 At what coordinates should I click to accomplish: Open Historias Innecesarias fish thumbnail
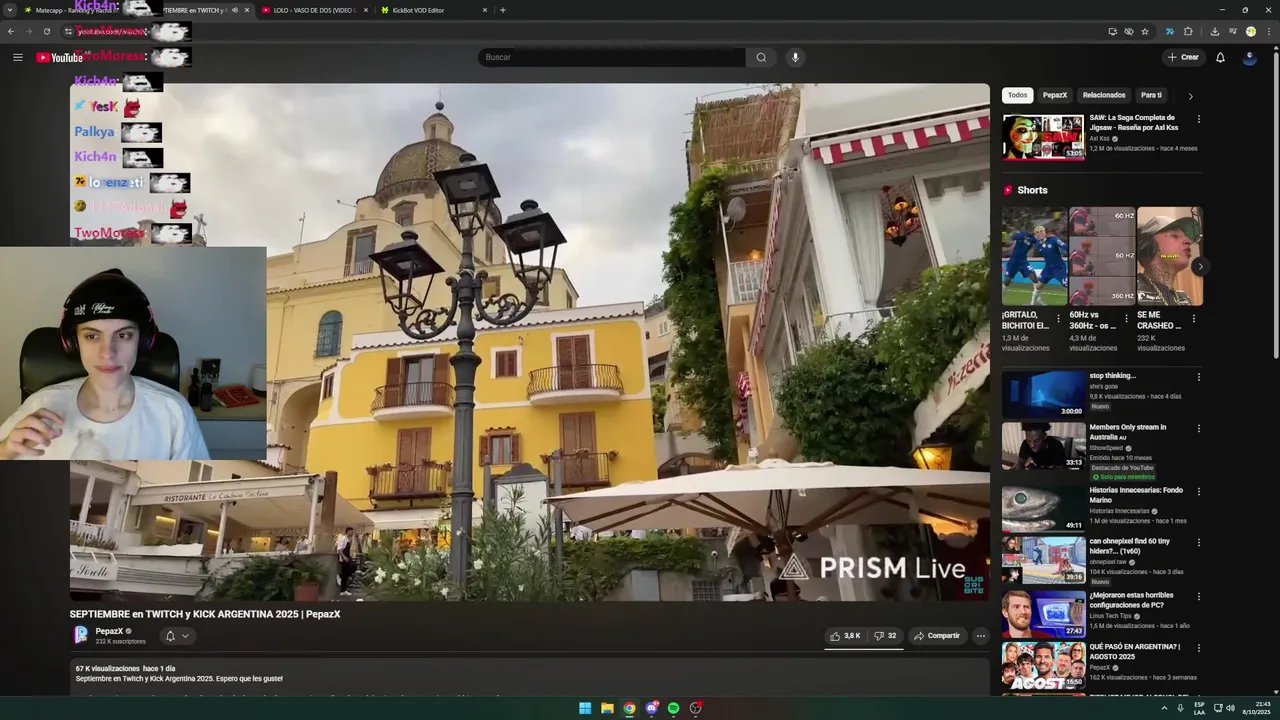click(x=1043, y=509)
